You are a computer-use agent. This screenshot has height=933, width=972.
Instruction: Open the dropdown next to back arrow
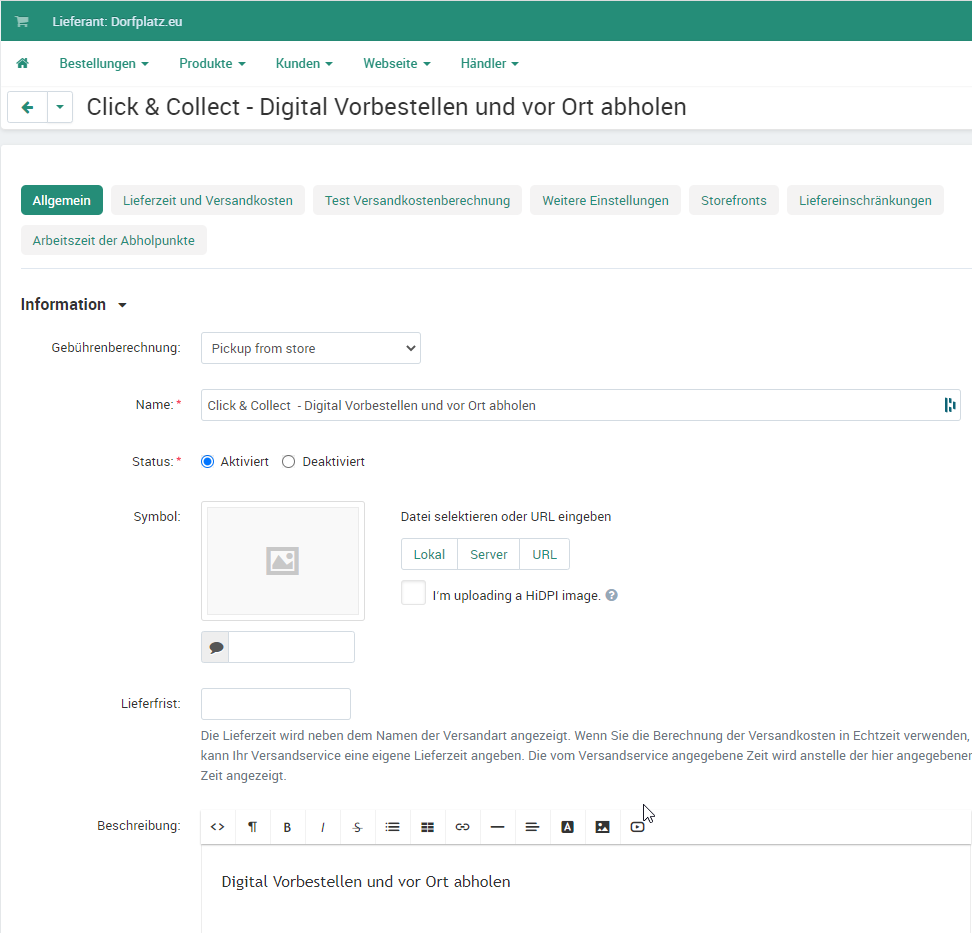(x=60, y=107)
